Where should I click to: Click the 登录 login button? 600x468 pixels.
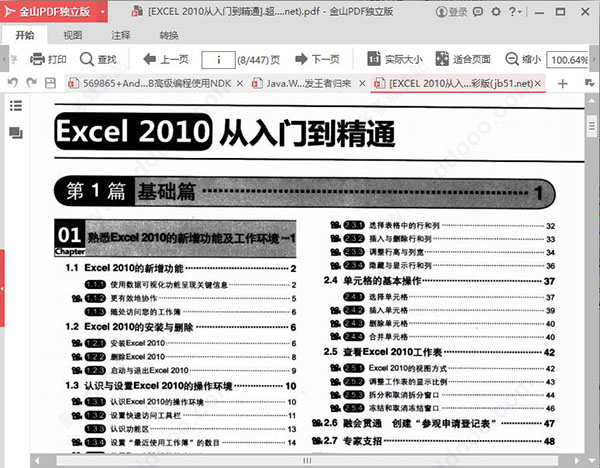[452, 12]
